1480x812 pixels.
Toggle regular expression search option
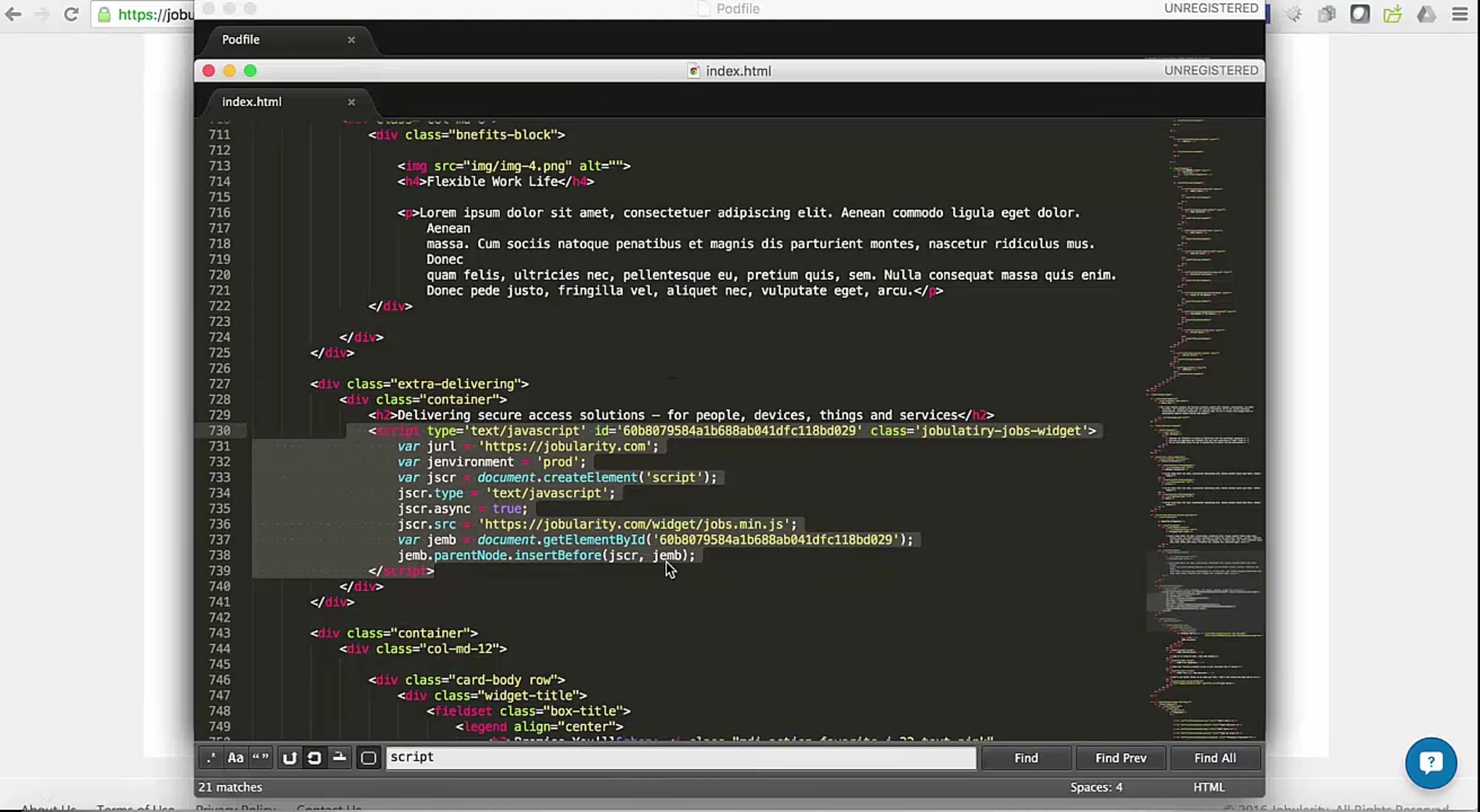pos(211,758)
